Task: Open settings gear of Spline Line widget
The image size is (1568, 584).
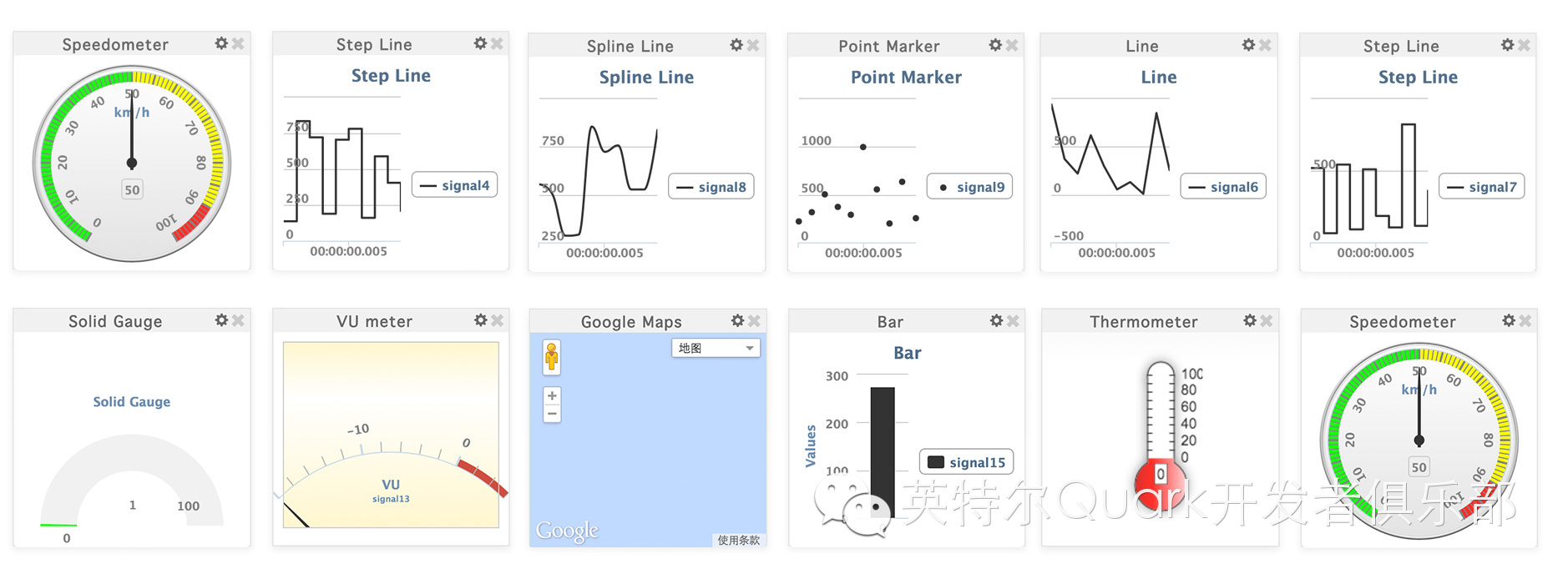Action: tap(736, 45)
